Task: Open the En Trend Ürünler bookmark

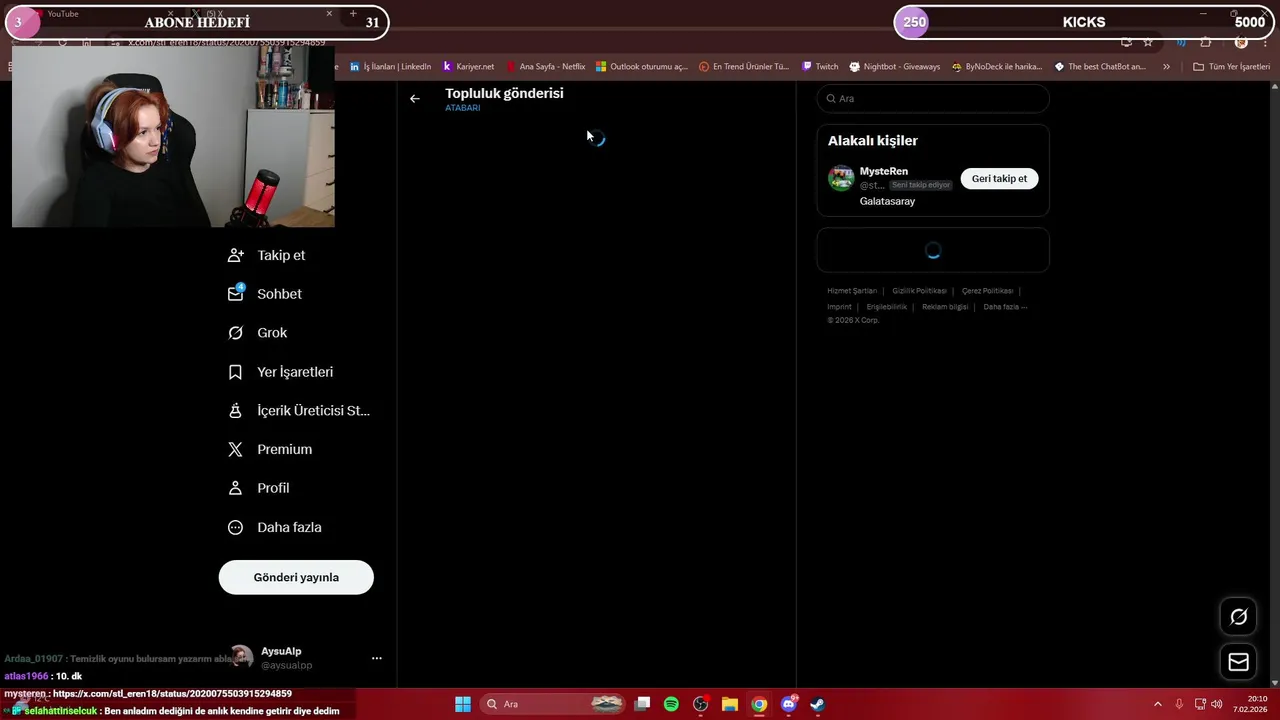Action: pyautogui.click(x=744, y=67)
